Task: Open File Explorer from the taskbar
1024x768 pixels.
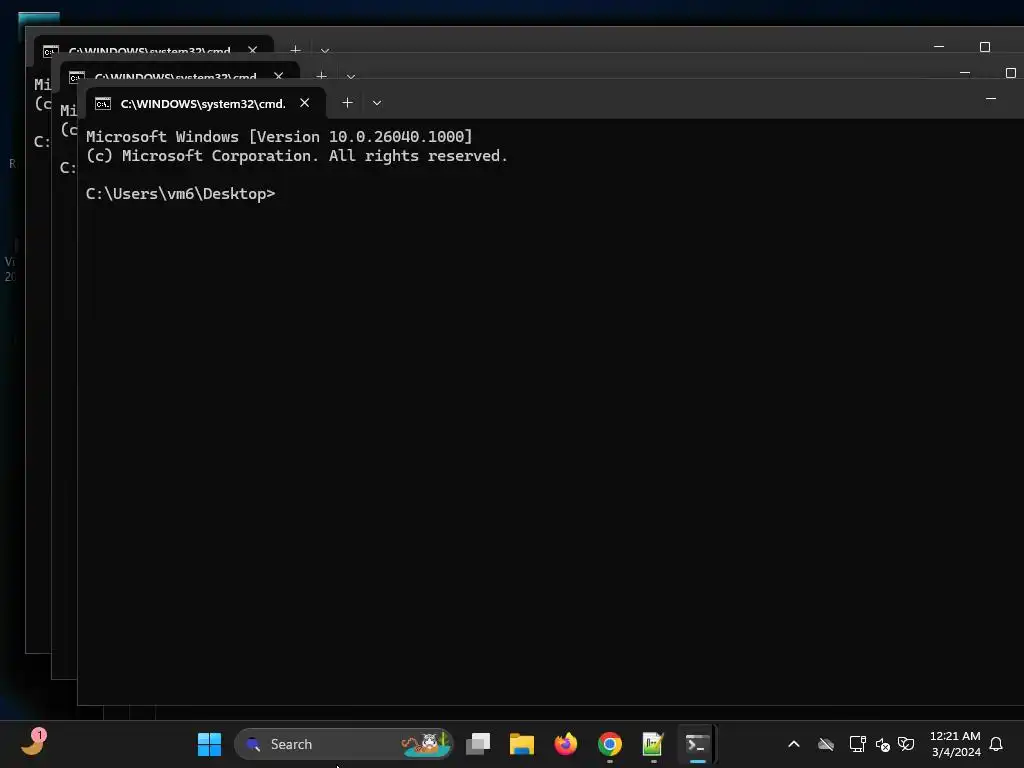Action: (522, 744)
